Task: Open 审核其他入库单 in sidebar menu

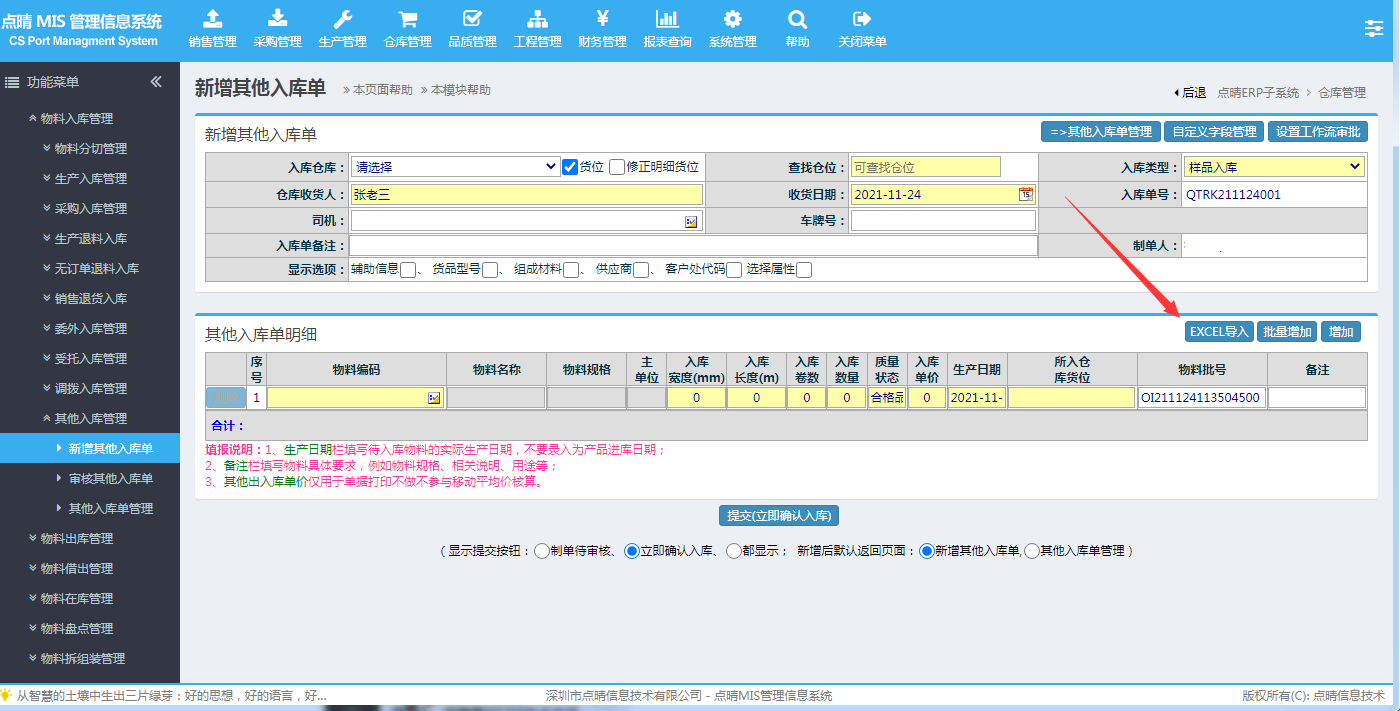Action: coord(110,478)
